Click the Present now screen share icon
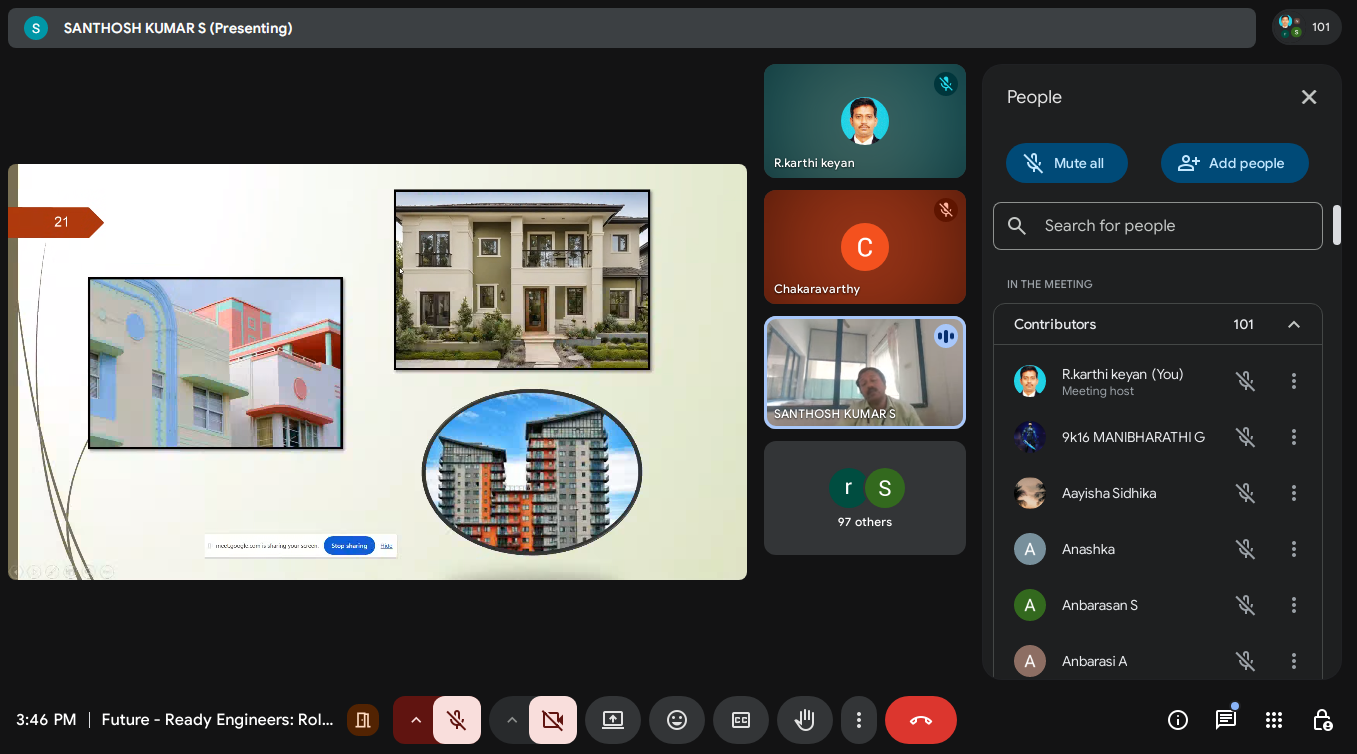The image size is (1357, 754). pos(613,720)
